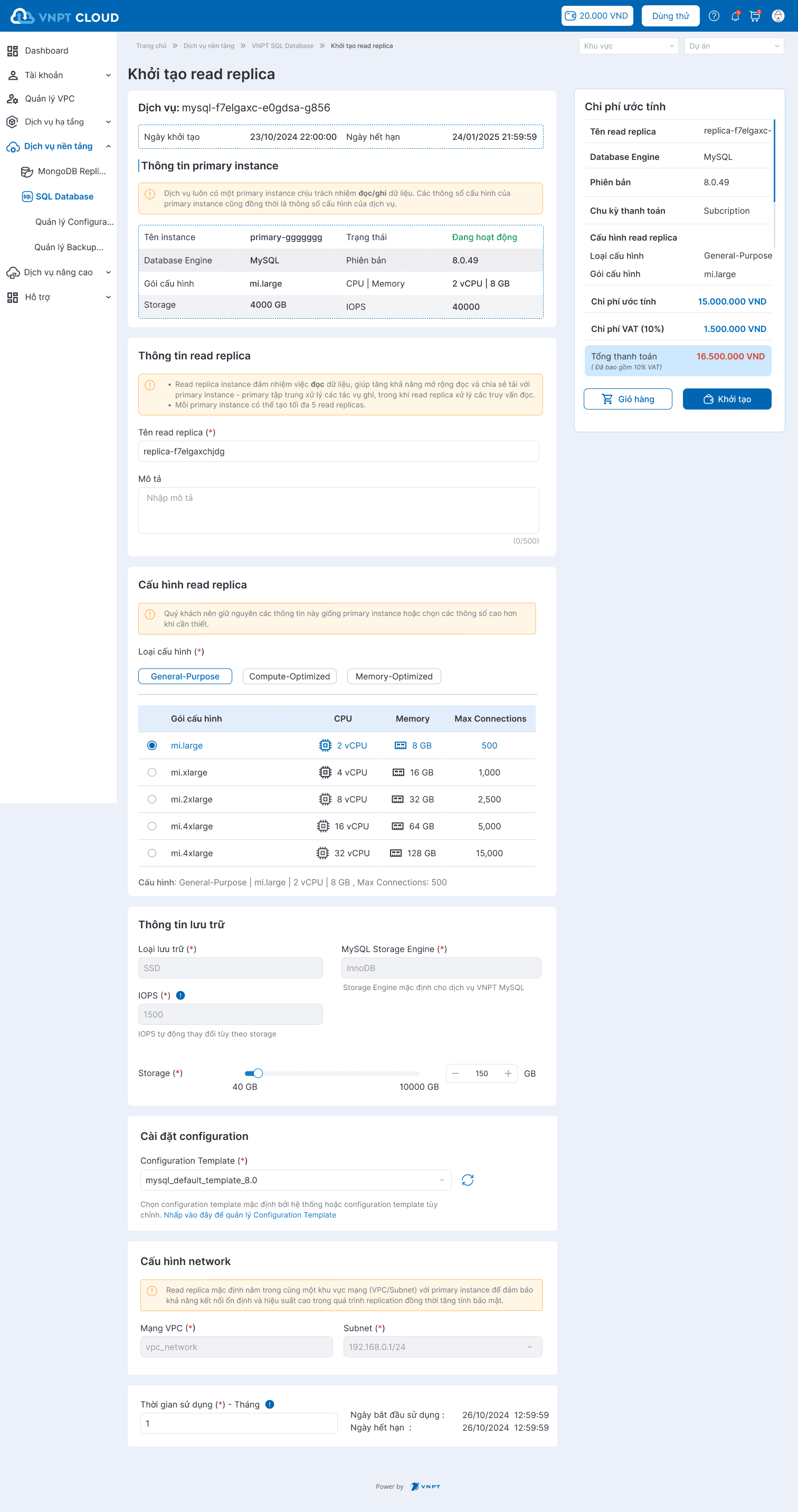Switch to Compute-Optimized configuration type
This screenshot has width=798, height=1512.
(x=290, y=676)
